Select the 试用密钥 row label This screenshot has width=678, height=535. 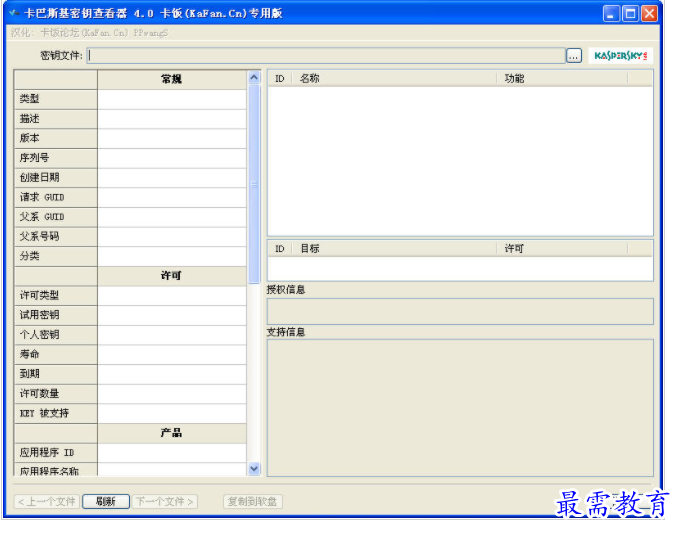coord(56,315)
